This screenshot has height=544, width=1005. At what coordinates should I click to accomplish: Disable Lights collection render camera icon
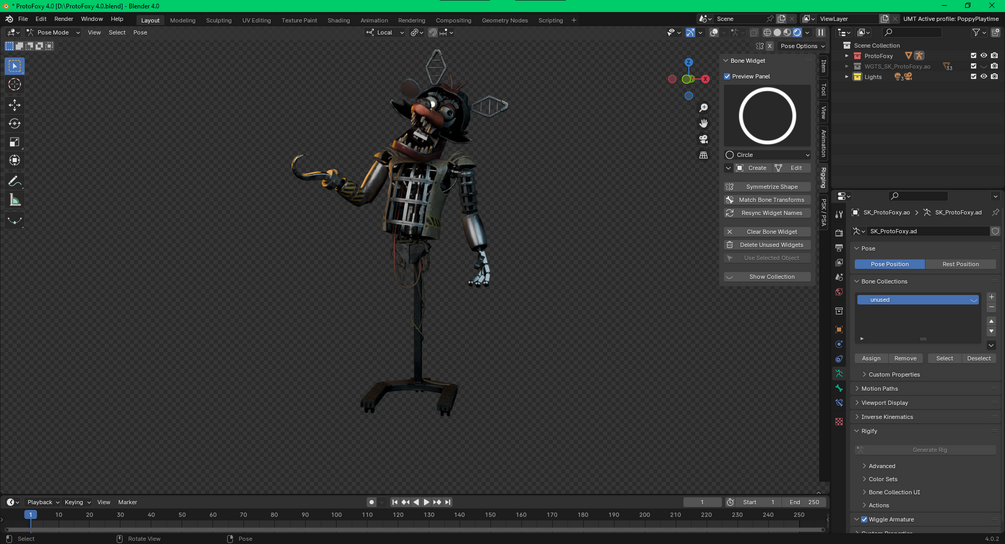point(994,77)
